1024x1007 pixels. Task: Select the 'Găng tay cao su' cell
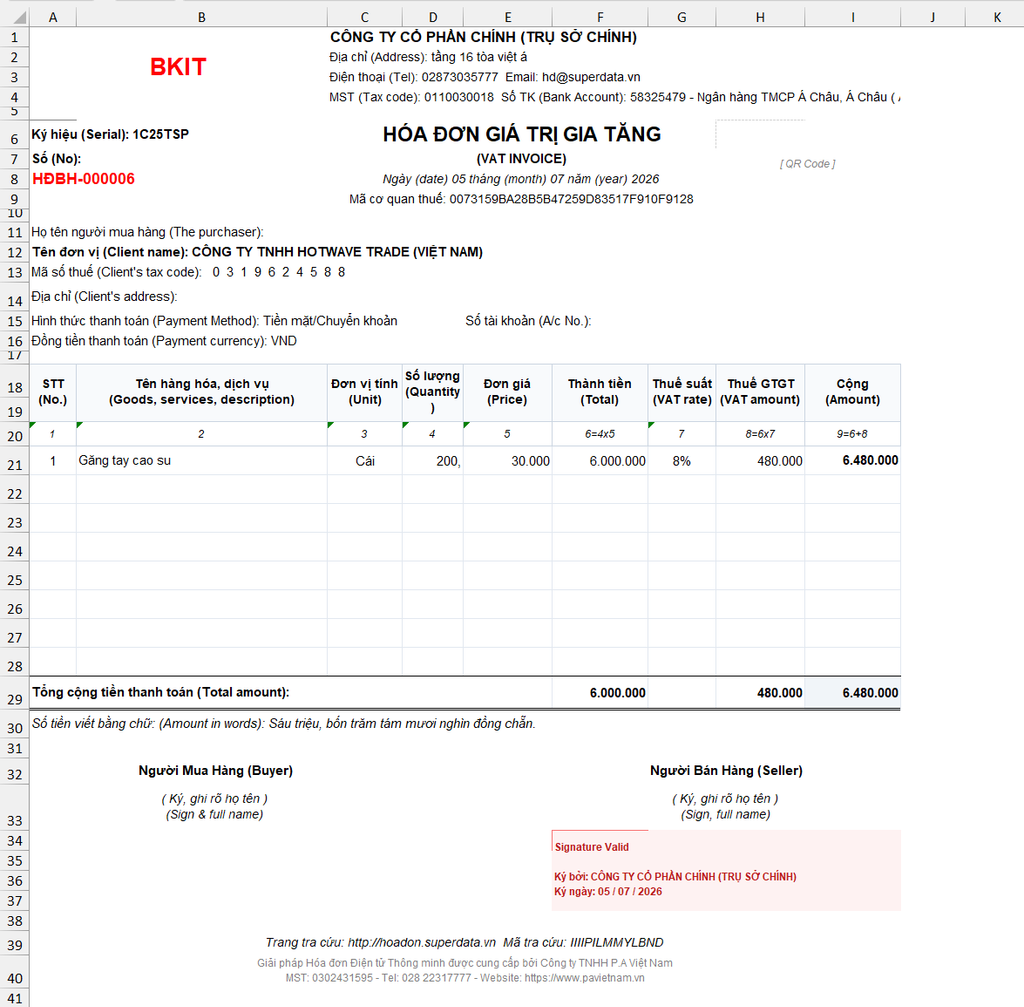[x=201, y=461]
